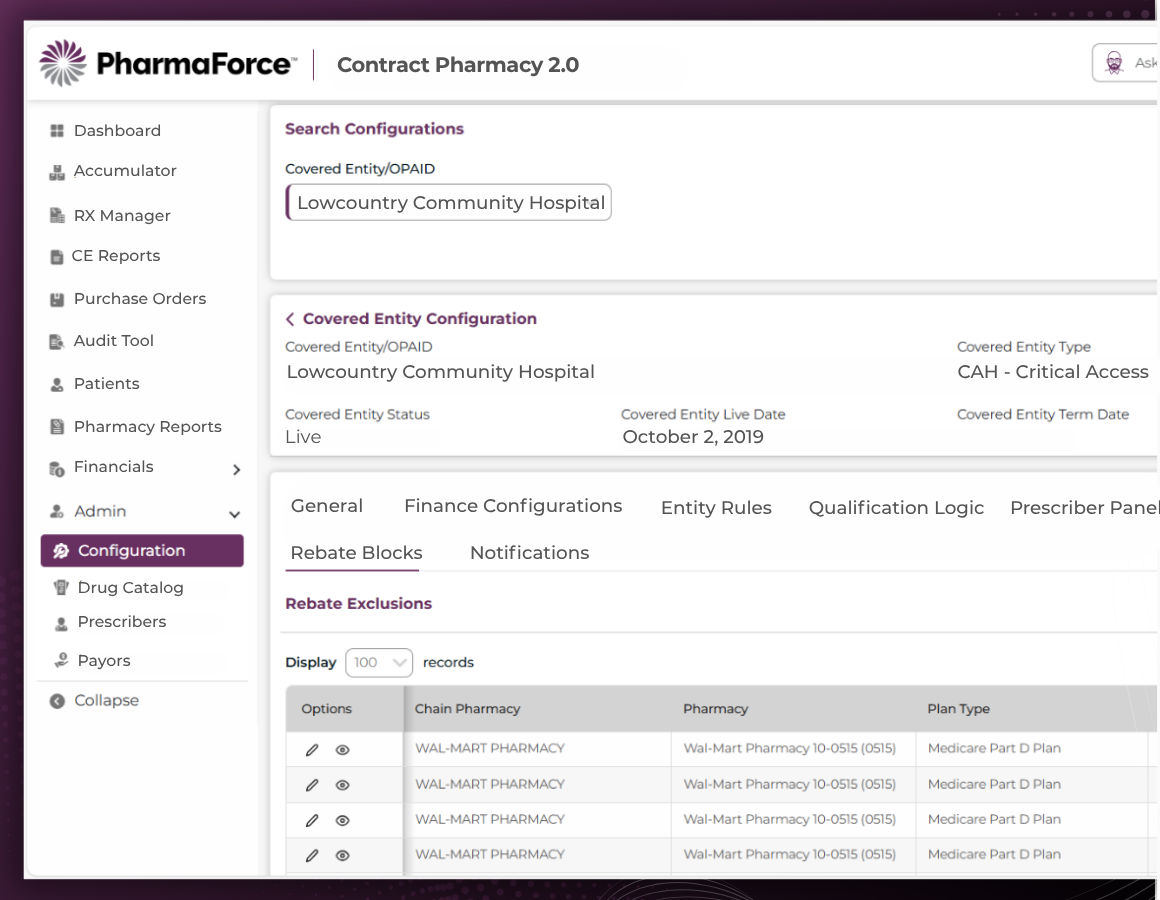
Task: Click the Audit Tool icon
Action: click(x=57, y=342)
